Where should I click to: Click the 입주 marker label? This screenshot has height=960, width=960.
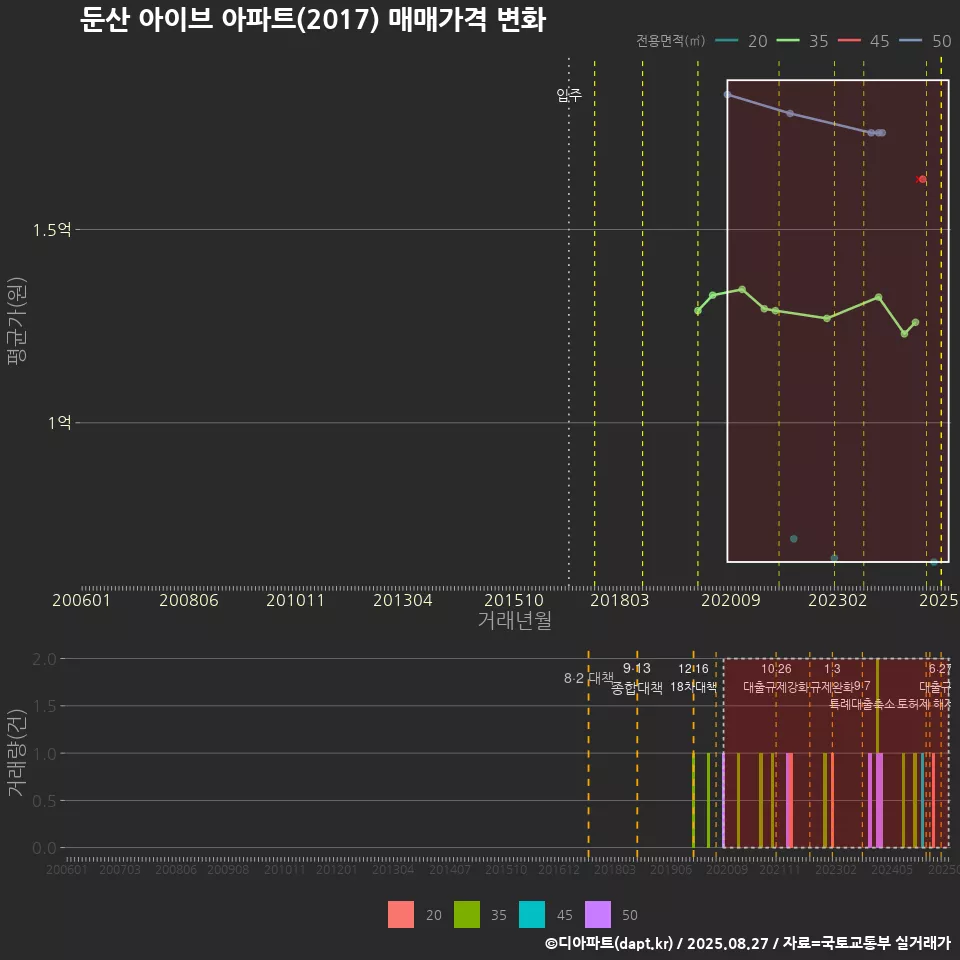coord(569,96)
